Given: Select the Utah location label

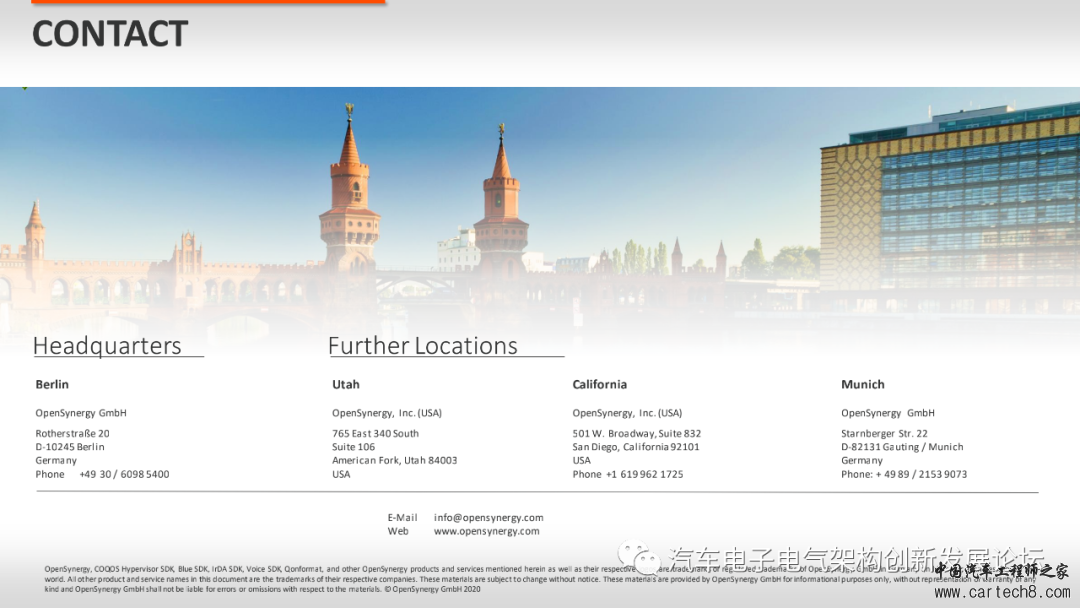Looking at the screenshot, I should [x=346, y=384].
